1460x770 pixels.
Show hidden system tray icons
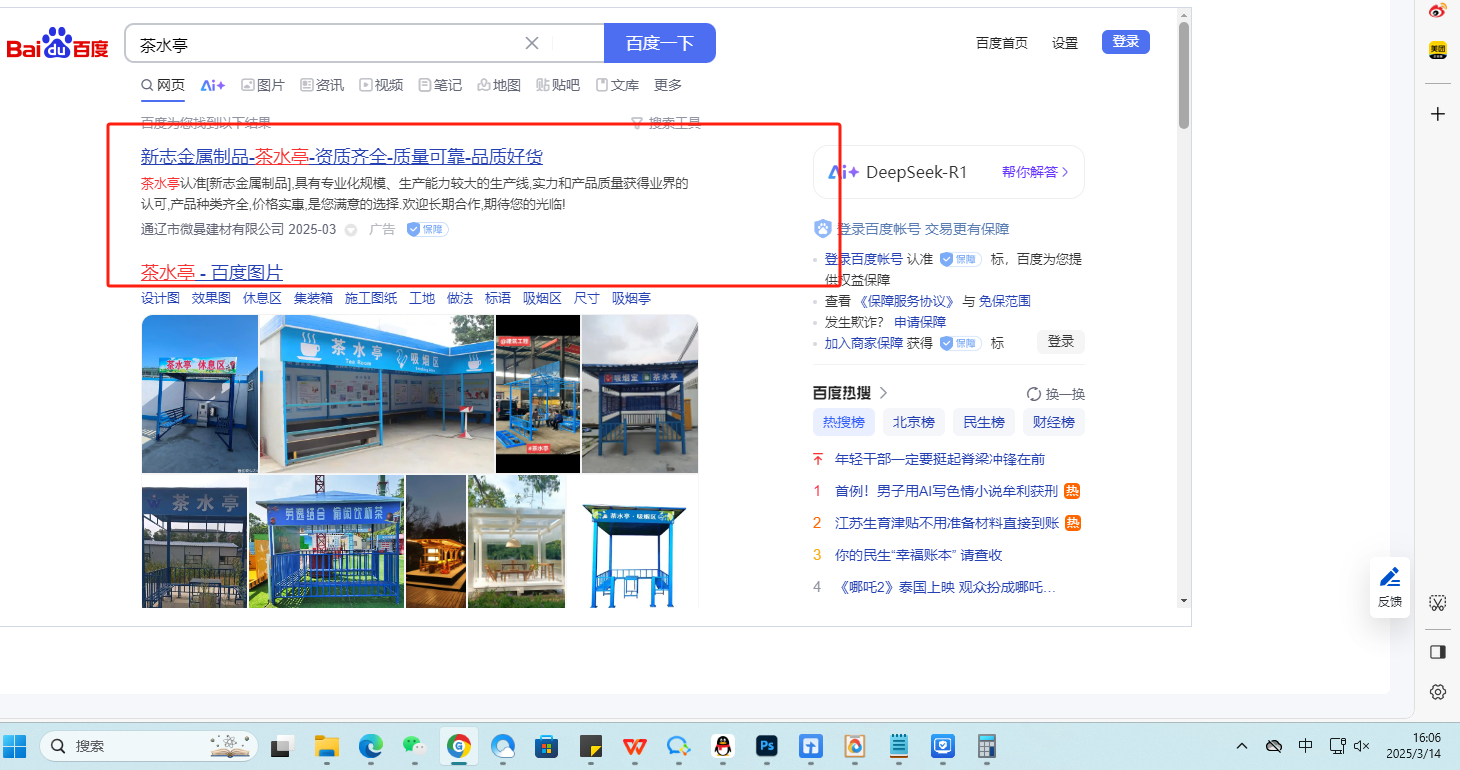[1242, 746]
